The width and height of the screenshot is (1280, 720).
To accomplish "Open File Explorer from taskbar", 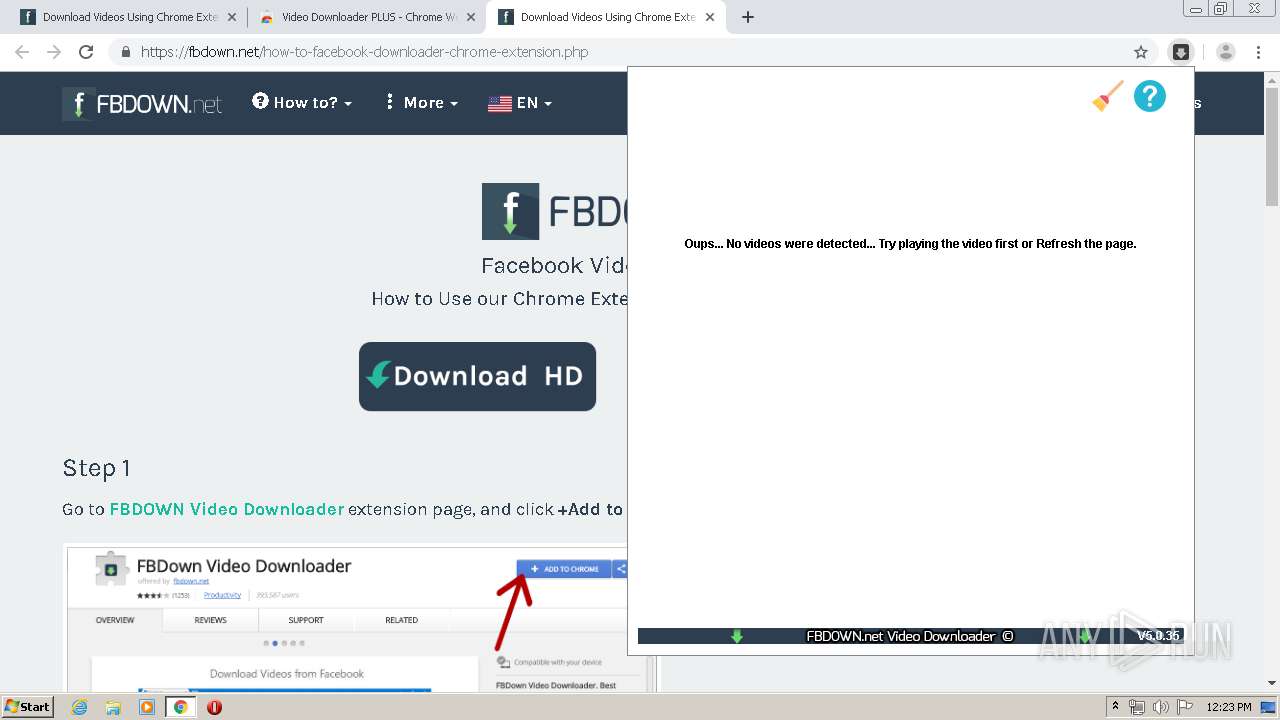I will (x=113, y=707).
